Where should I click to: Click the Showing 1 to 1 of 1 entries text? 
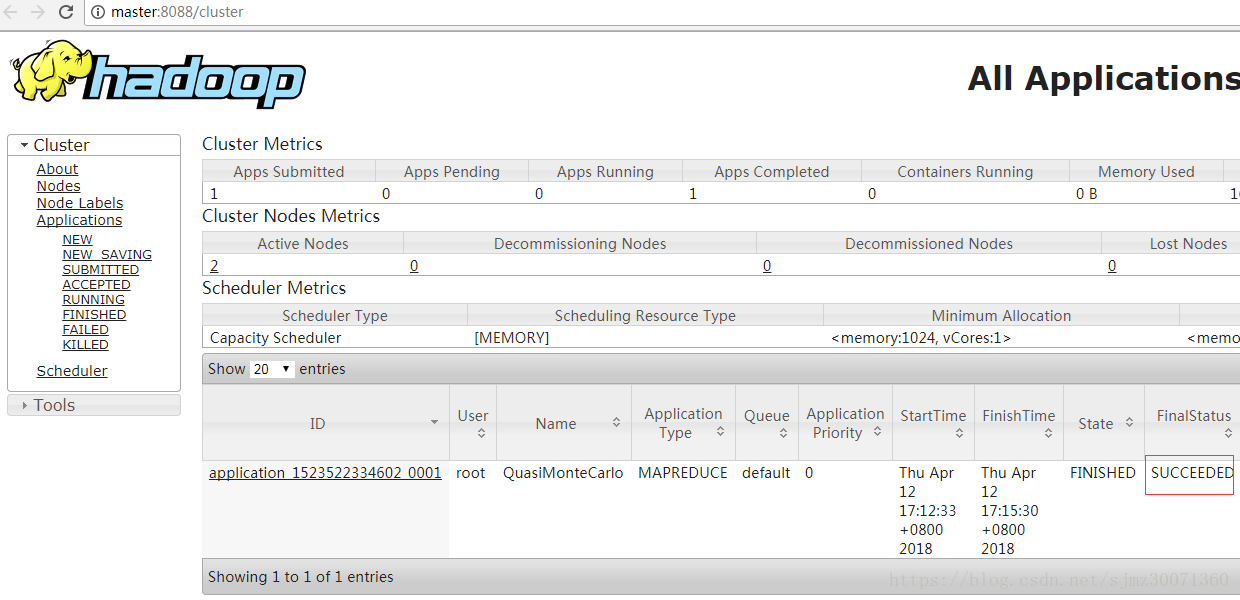click(301, 577)
